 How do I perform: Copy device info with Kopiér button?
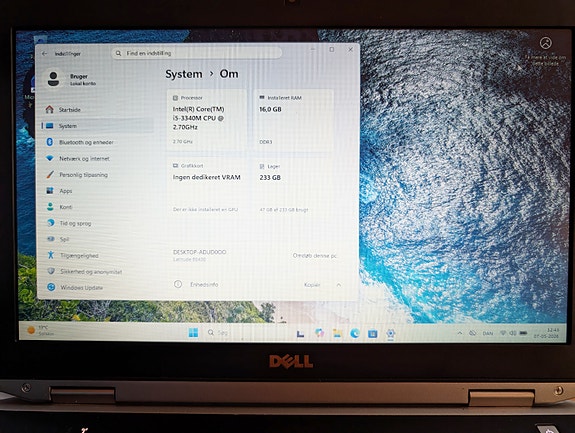point(312,285)
